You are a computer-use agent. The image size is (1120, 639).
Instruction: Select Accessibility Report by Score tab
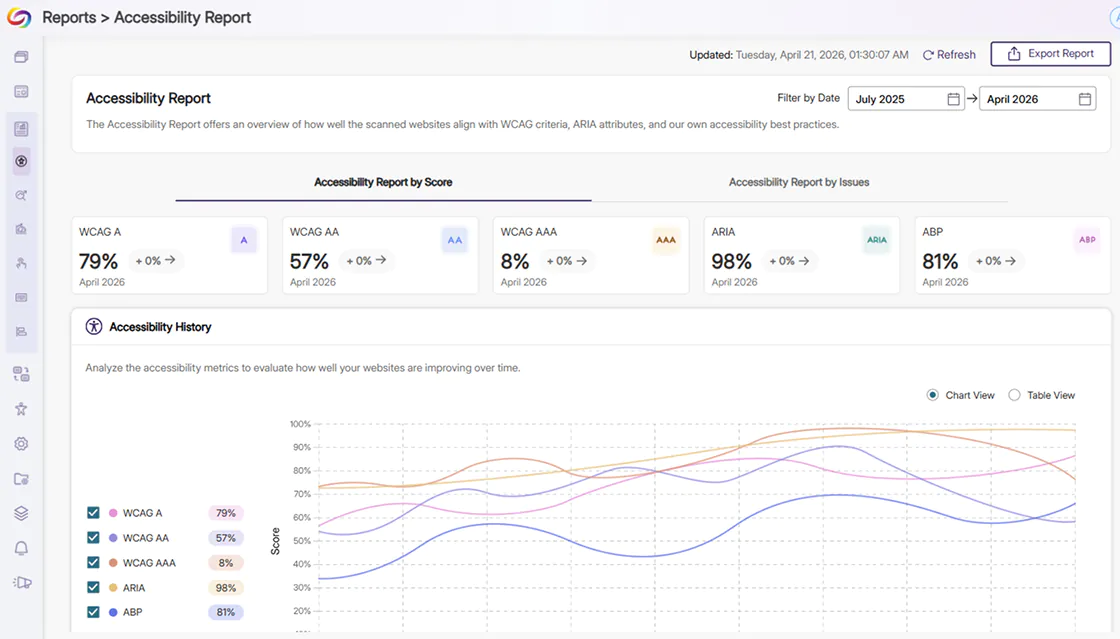(x=383, y=182)
